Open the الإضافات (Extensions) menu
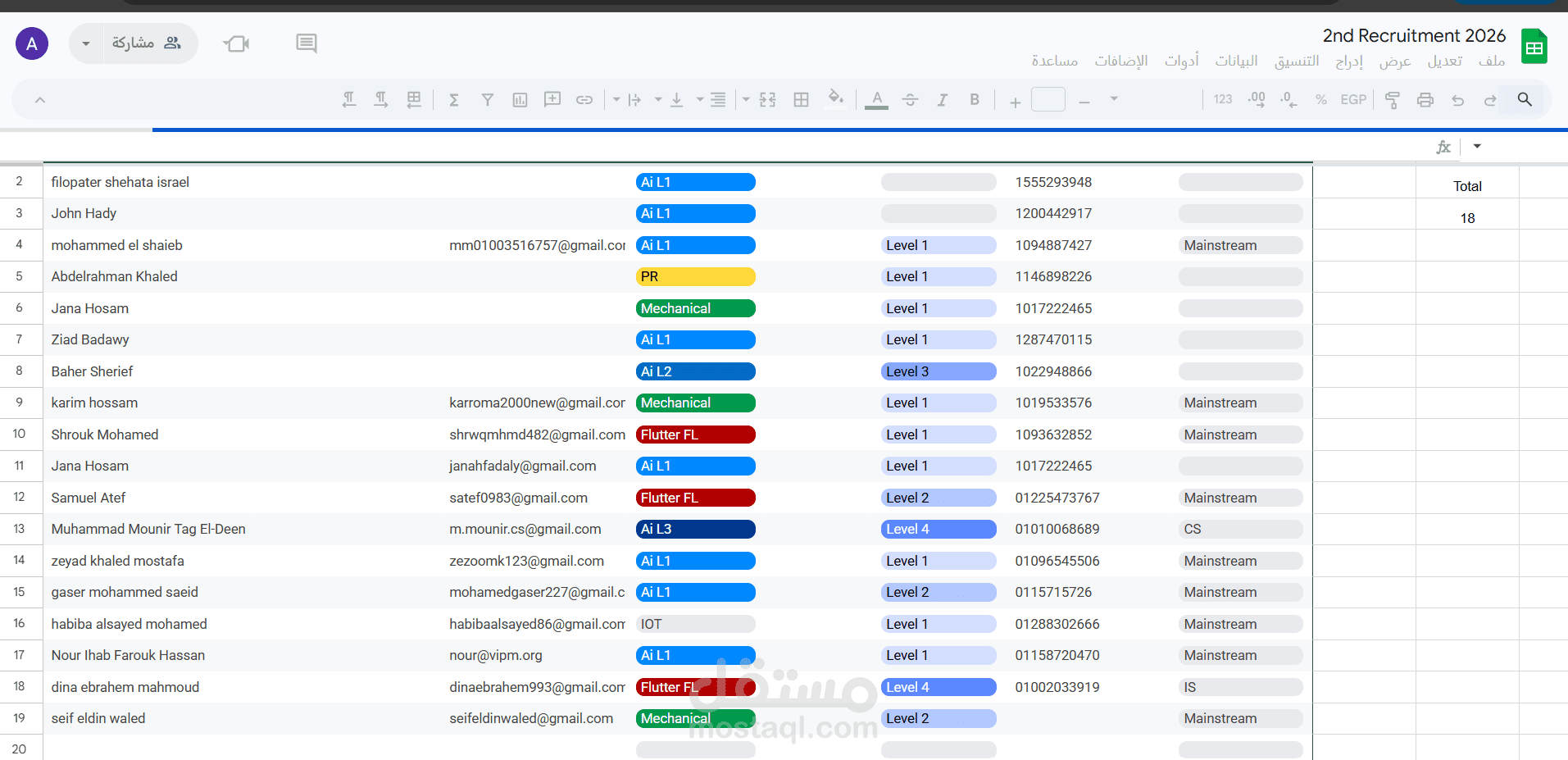The height and width of the screenshot is (760, 1568). point(1121,61)
